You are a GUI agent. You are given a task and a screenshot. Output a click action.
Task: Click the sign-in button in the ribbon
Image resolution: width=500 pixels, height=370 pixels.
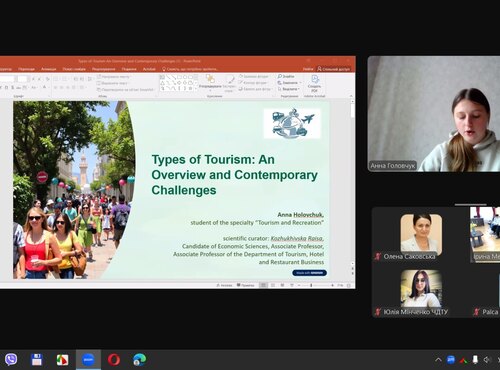pyautogui.click(x=308, y=69)
